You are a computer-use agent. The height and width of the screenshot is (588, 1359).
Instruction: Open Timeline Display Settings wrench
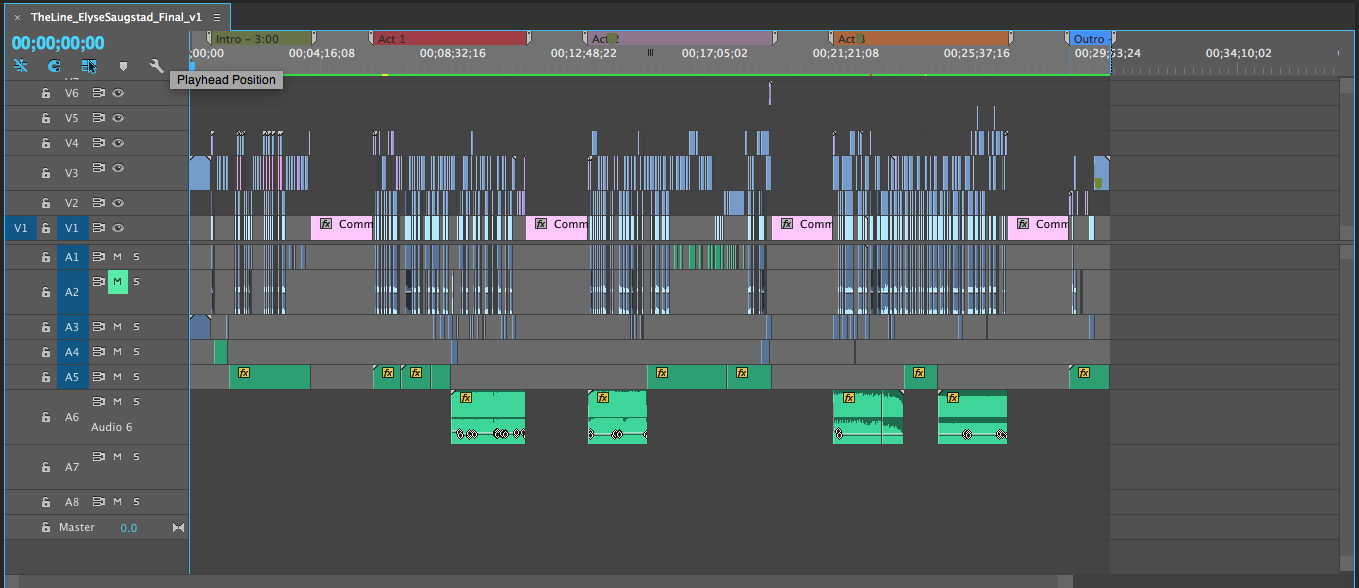pyautogui.click(x=156, y=66)
